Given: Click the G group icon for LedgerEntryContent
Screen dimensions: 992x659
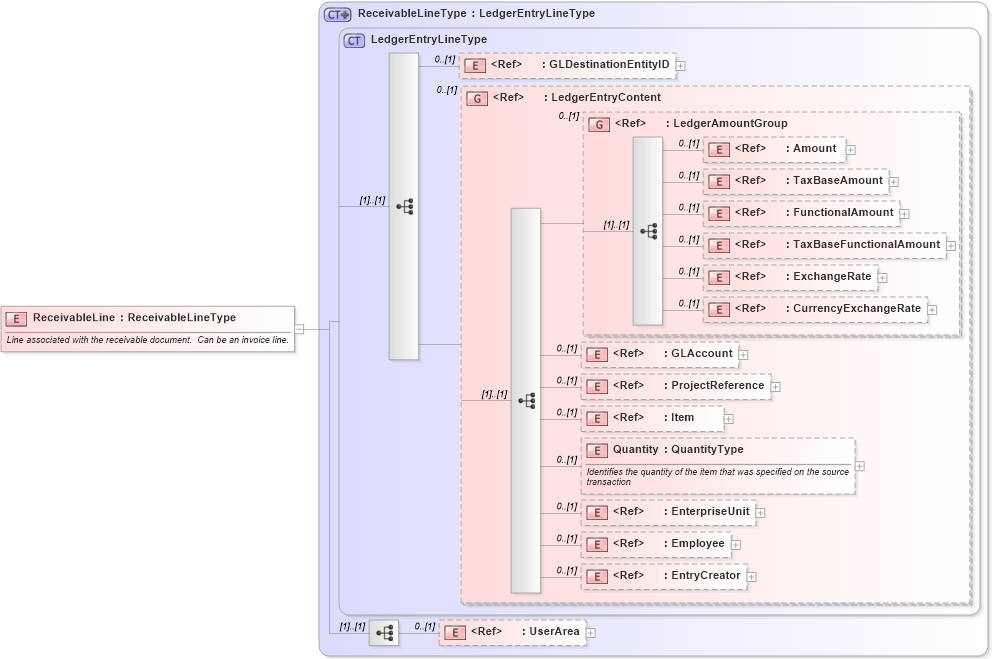Looking at the screenshot, I should [477, 98].
